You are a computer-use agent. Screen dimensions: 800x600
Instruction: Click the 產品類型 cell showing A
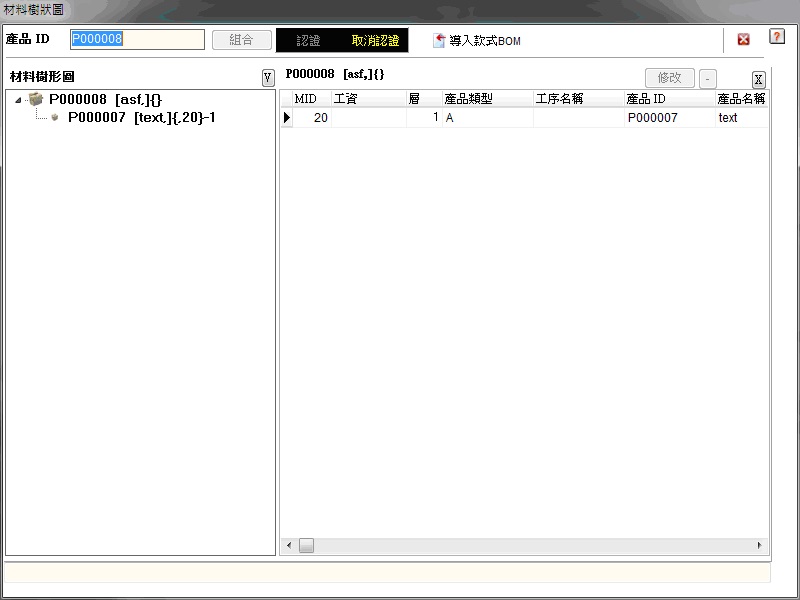pyautogui.click(x=488, y=117)
